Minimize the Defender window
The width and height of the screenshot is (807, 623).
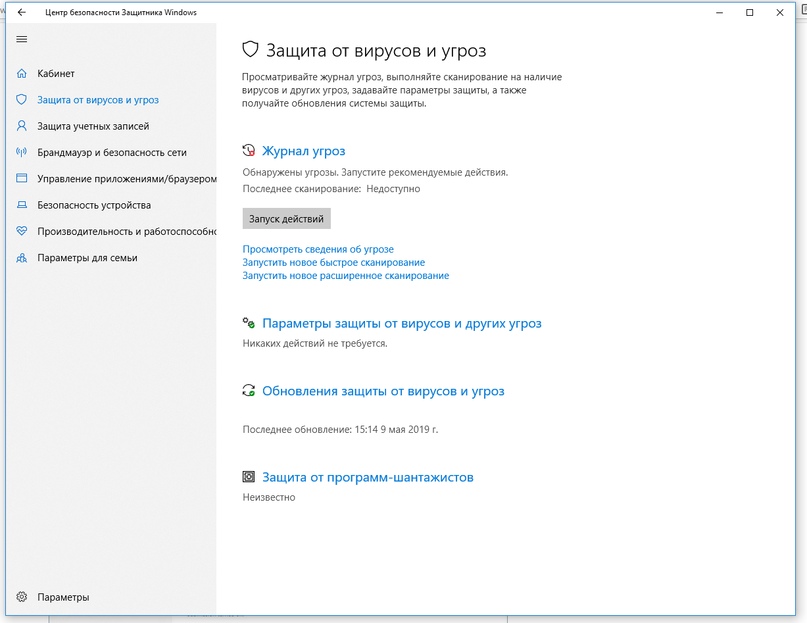click(x=720, y=12)
